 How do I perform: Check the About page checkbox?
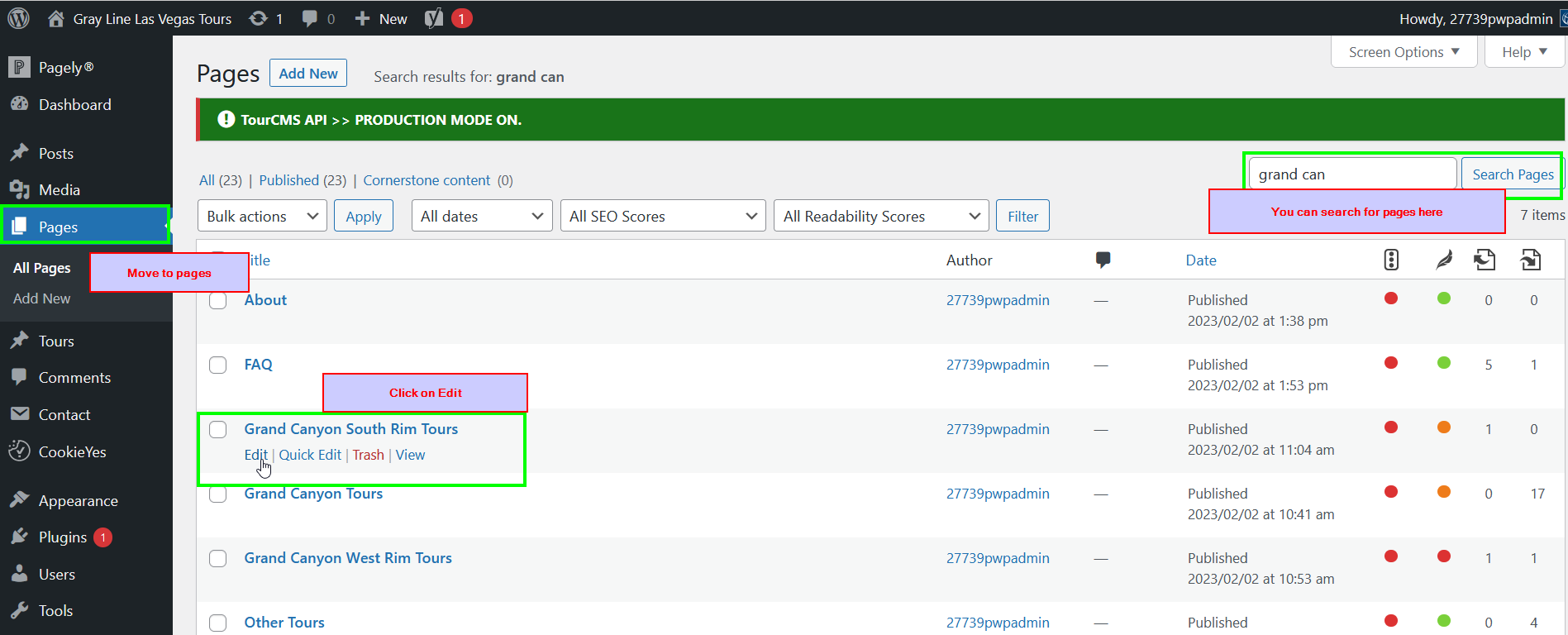tap(218, 301)
